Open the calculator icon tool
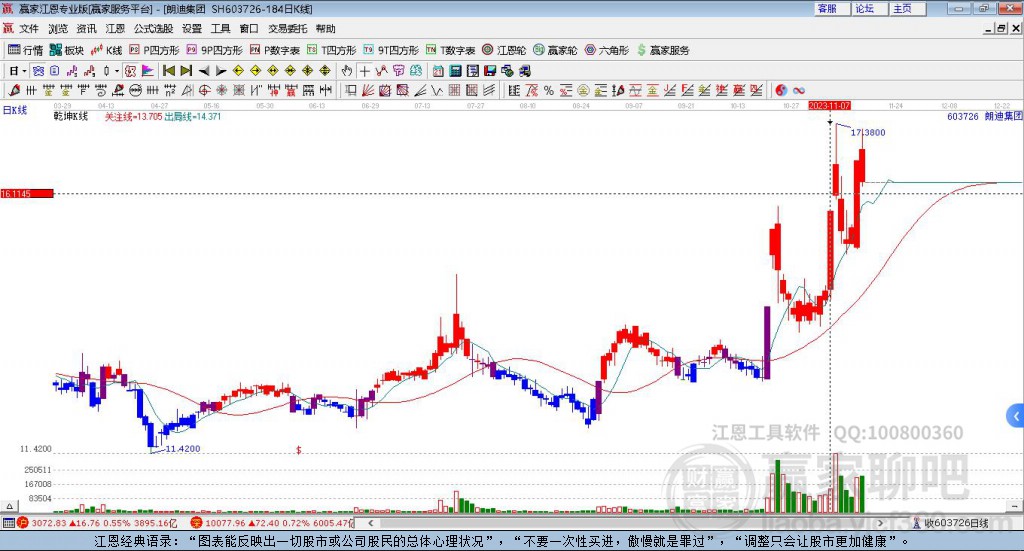Screen dimensions: 1024x551 (x=456, y=71)
